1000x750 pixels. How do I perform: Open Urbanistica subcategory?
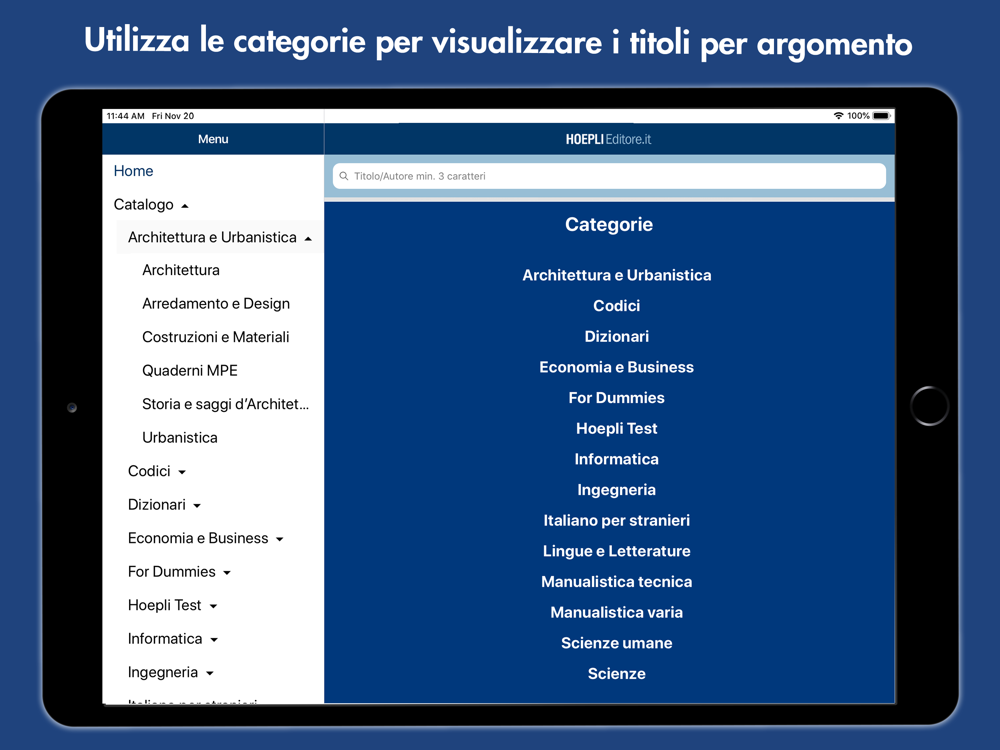(x=179, y=438)
